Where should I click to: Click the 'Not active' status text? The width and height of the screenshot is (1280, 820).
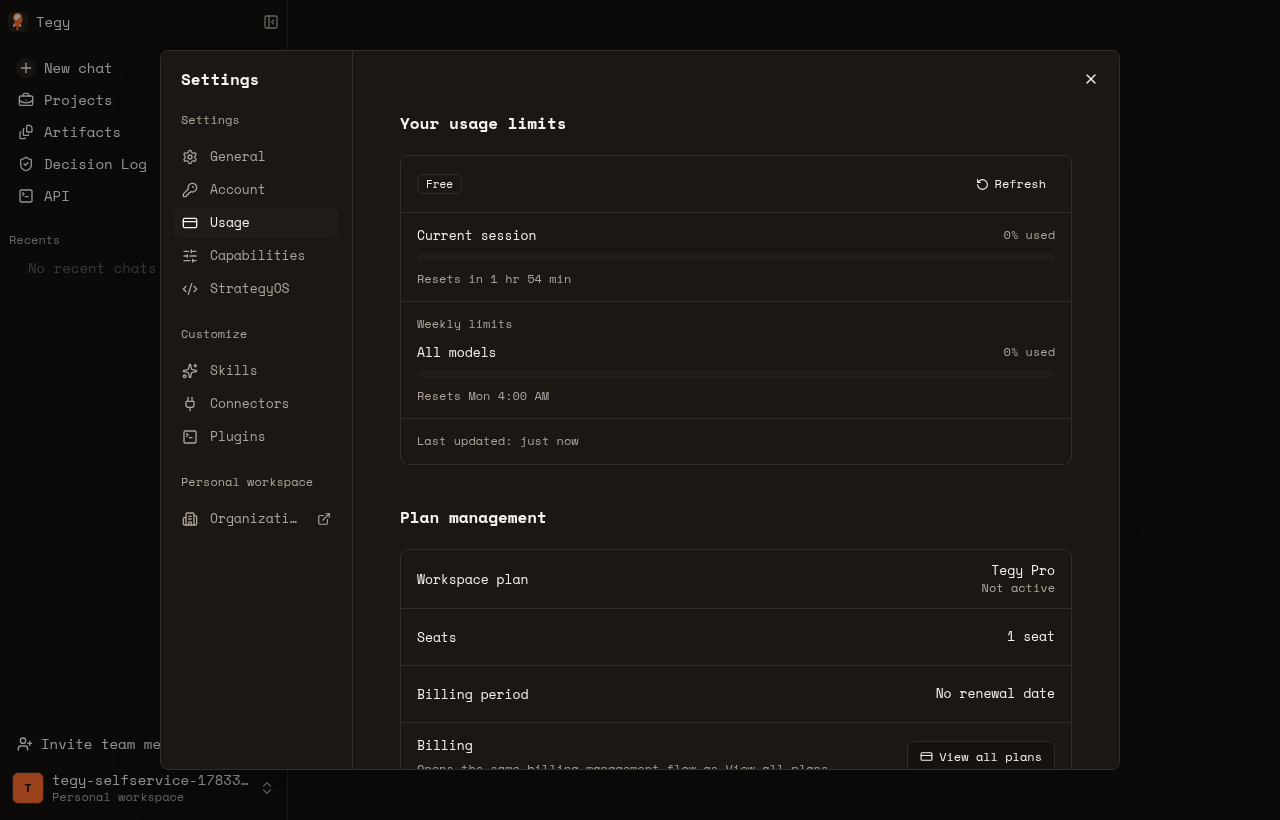click(1018, 588)
